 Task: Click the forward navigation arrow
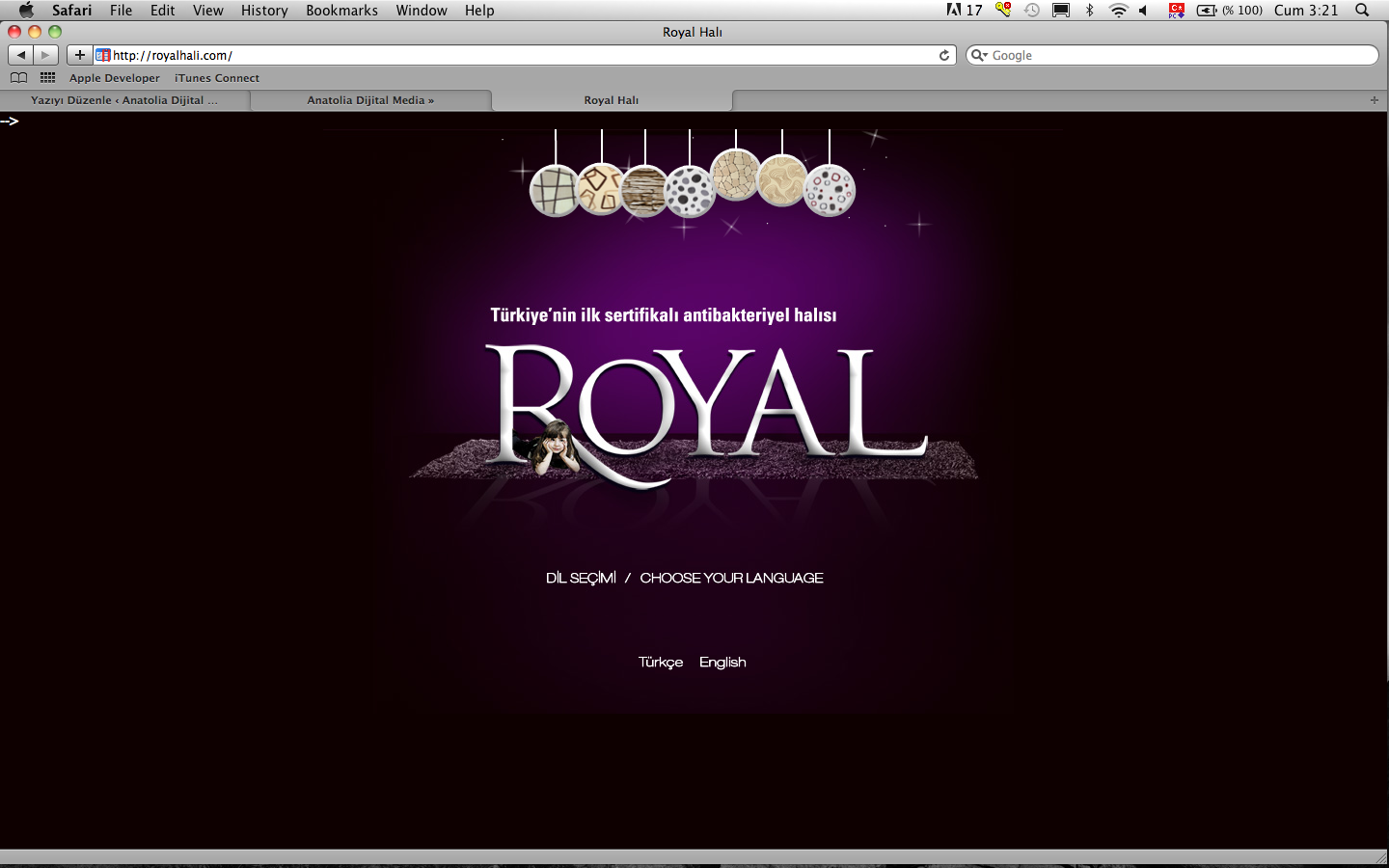(x=45, y=55)
